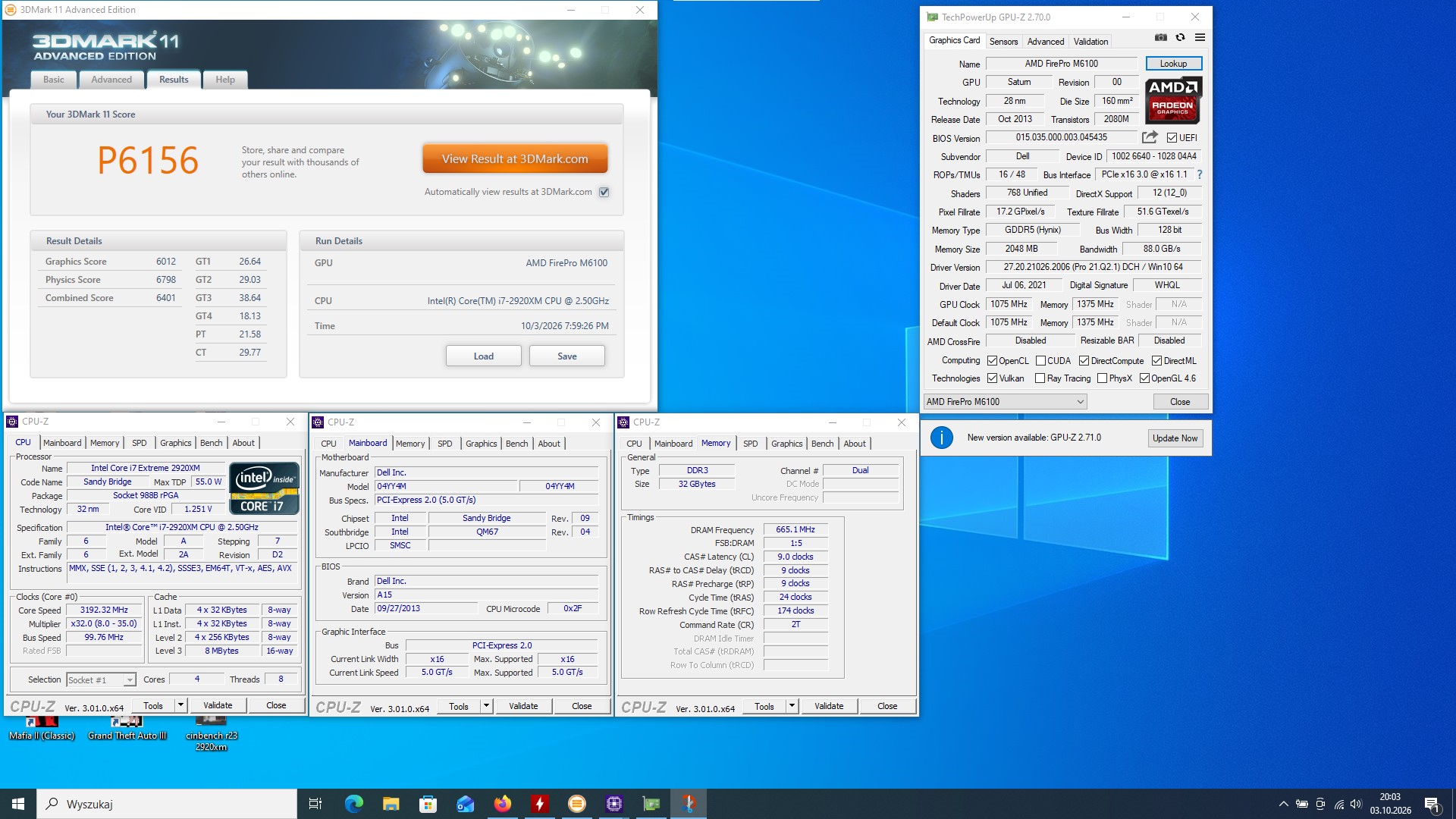
Task: Open the GPU-Z hamburger menu icon
Action: [1200, 37]
